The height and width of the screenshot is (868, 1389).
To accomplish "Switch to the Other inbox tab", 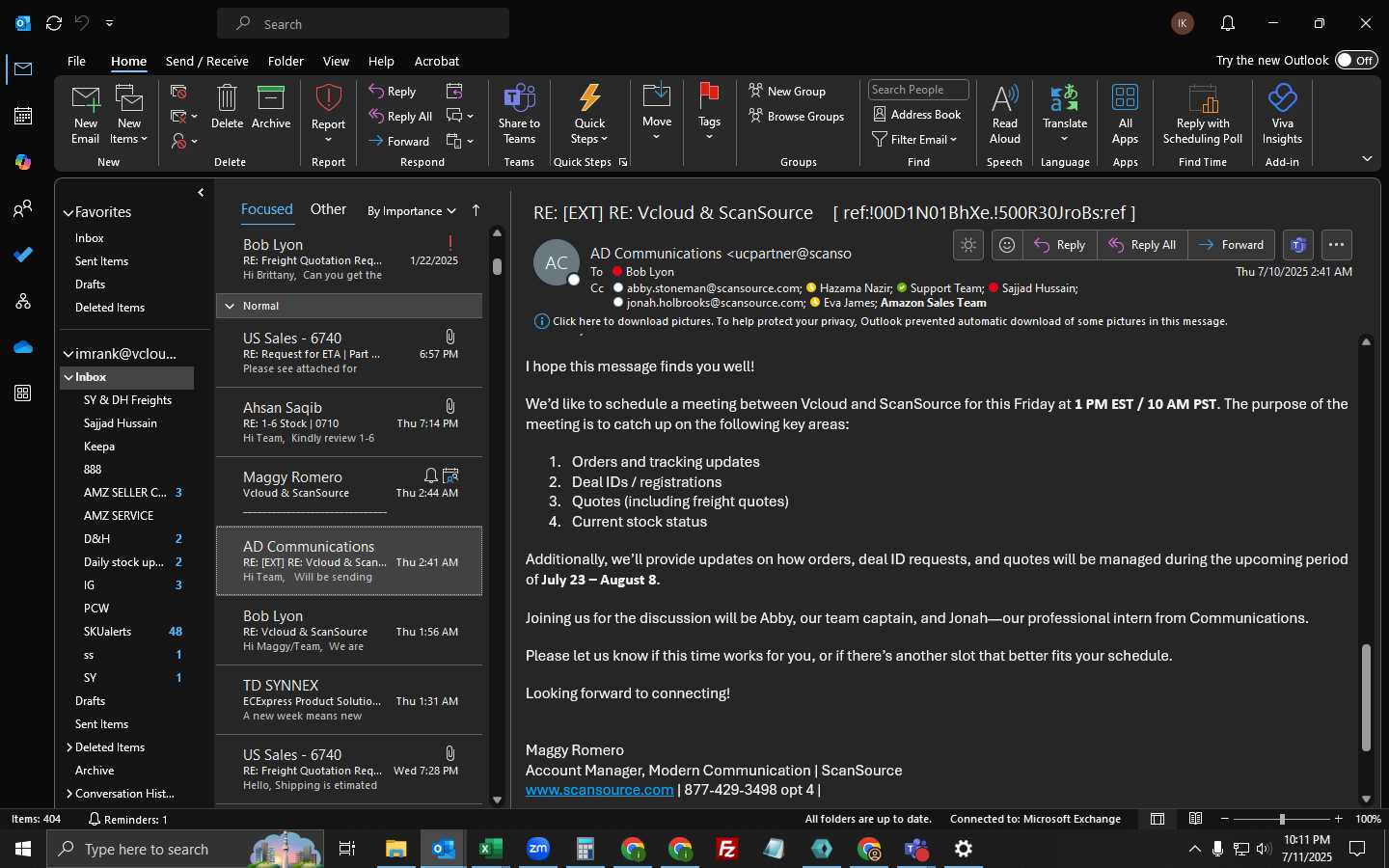I will pos(328,209).
